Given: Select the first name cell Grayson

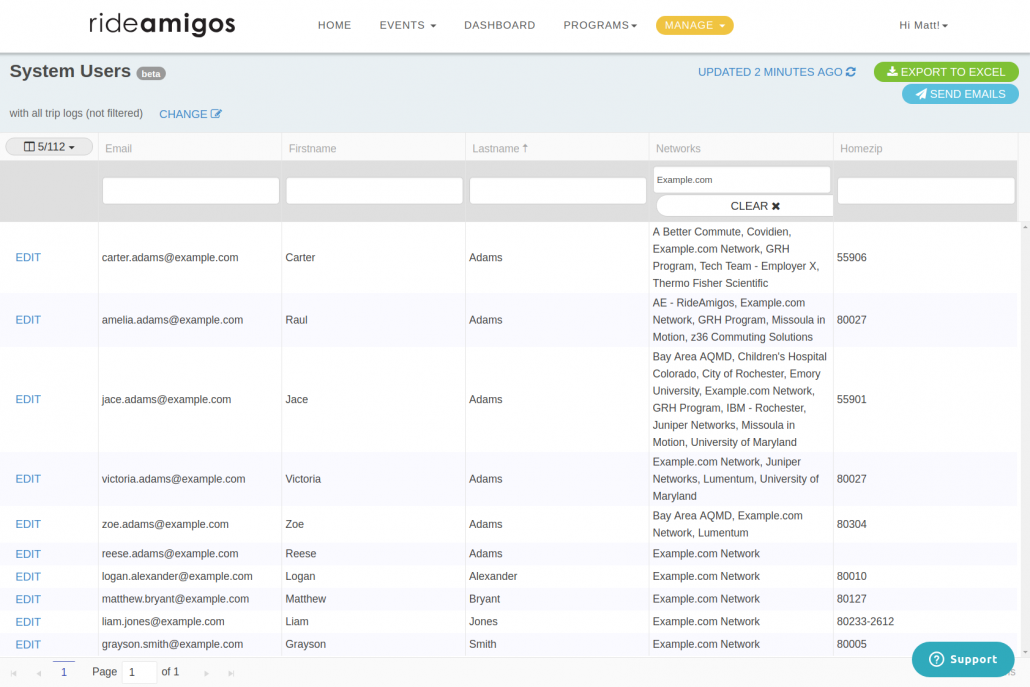Looking at the screenshot, I should (x=305, y=644).
